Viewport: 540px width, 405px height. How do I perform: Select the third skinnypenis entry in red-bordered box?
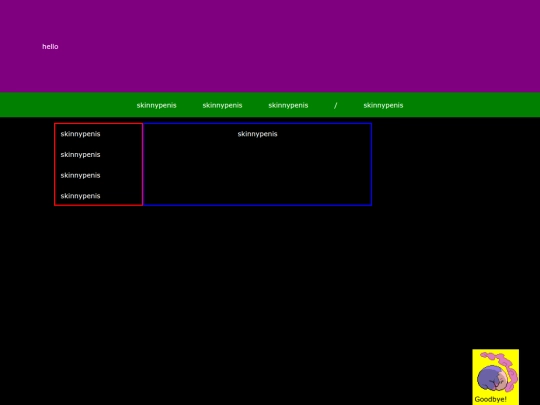coord(80,175)
